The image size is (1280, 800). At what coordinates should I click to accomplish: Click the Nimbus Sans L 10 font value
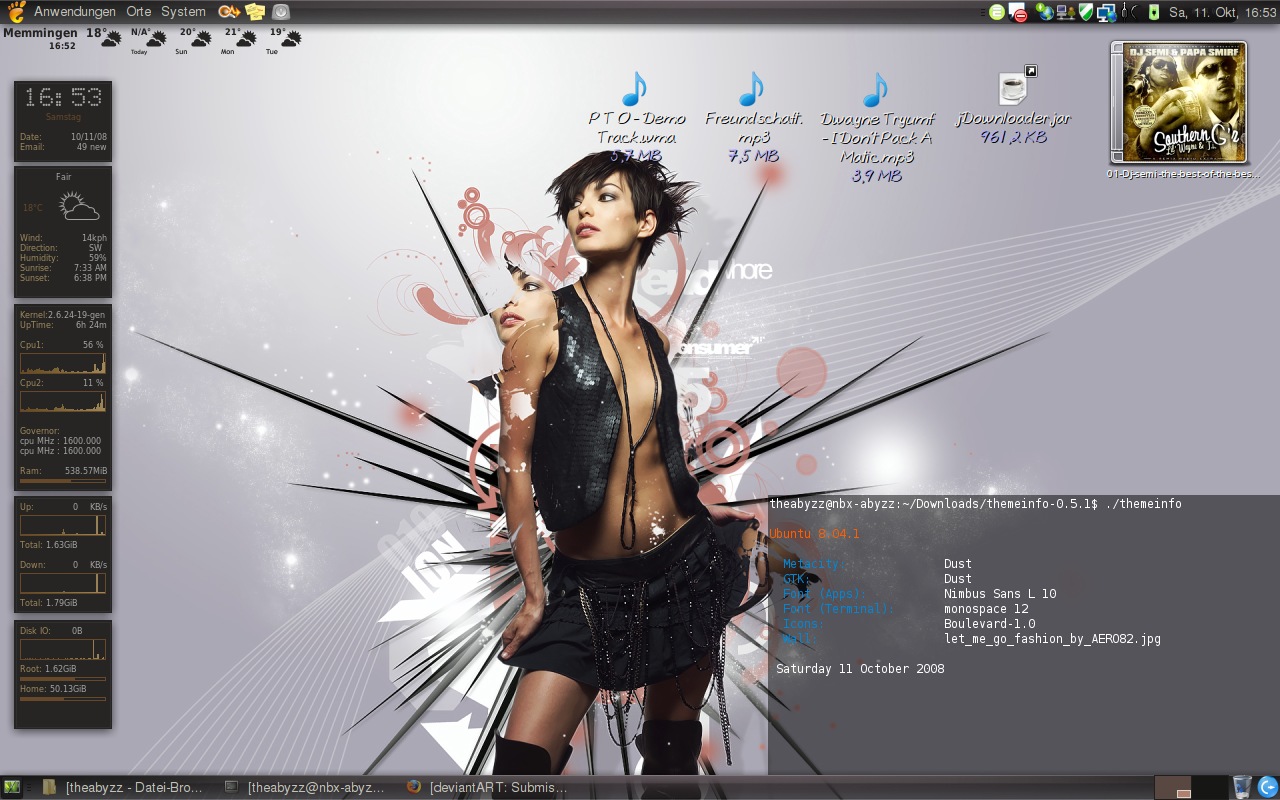[1000, 594]
